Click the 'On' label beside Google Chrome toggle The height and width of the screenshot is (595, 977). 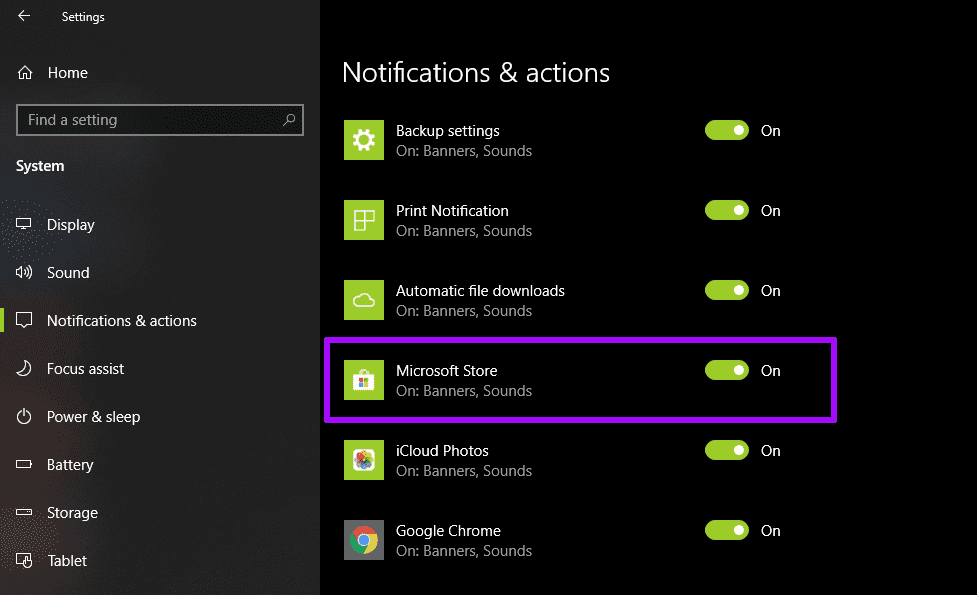pyautogui.click(x=770, y=531)
